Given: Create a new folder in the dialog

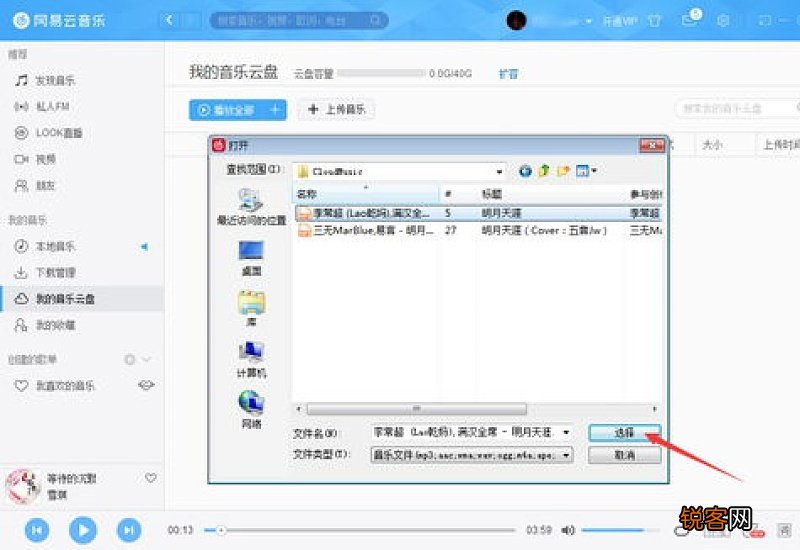Looking at the screenshot, I should point(563,171).
